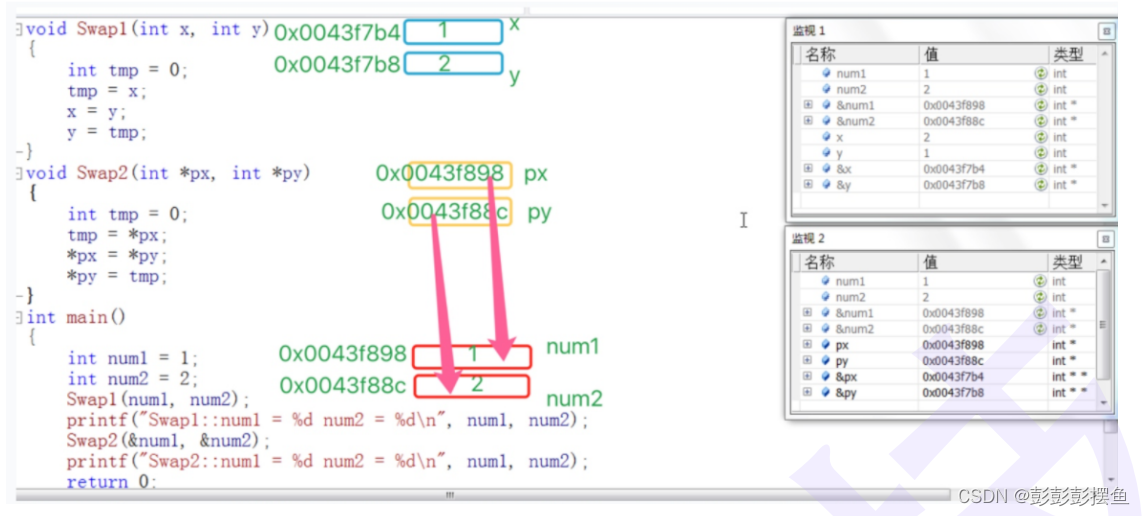
Task: Expand the &px node in 监视 2
Action: coord(807,377)
